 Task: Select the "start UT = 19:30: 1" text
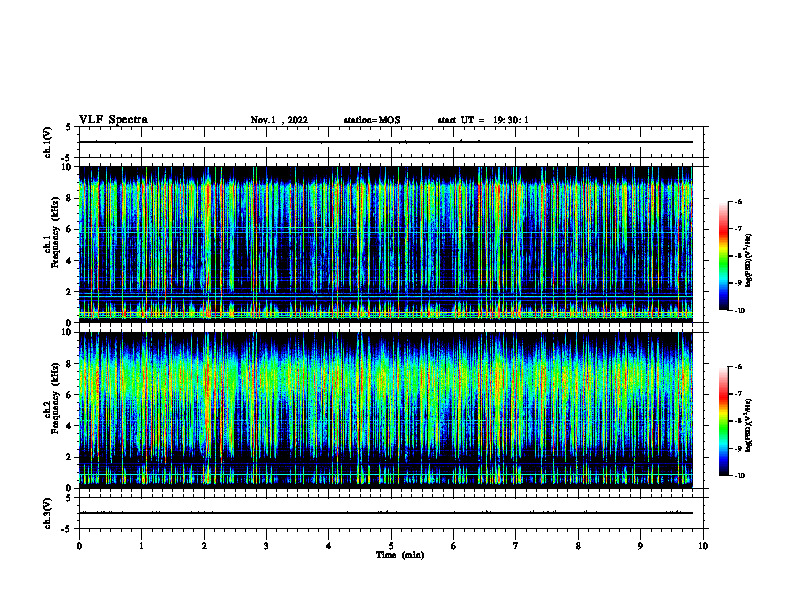[x=483, y=120]
